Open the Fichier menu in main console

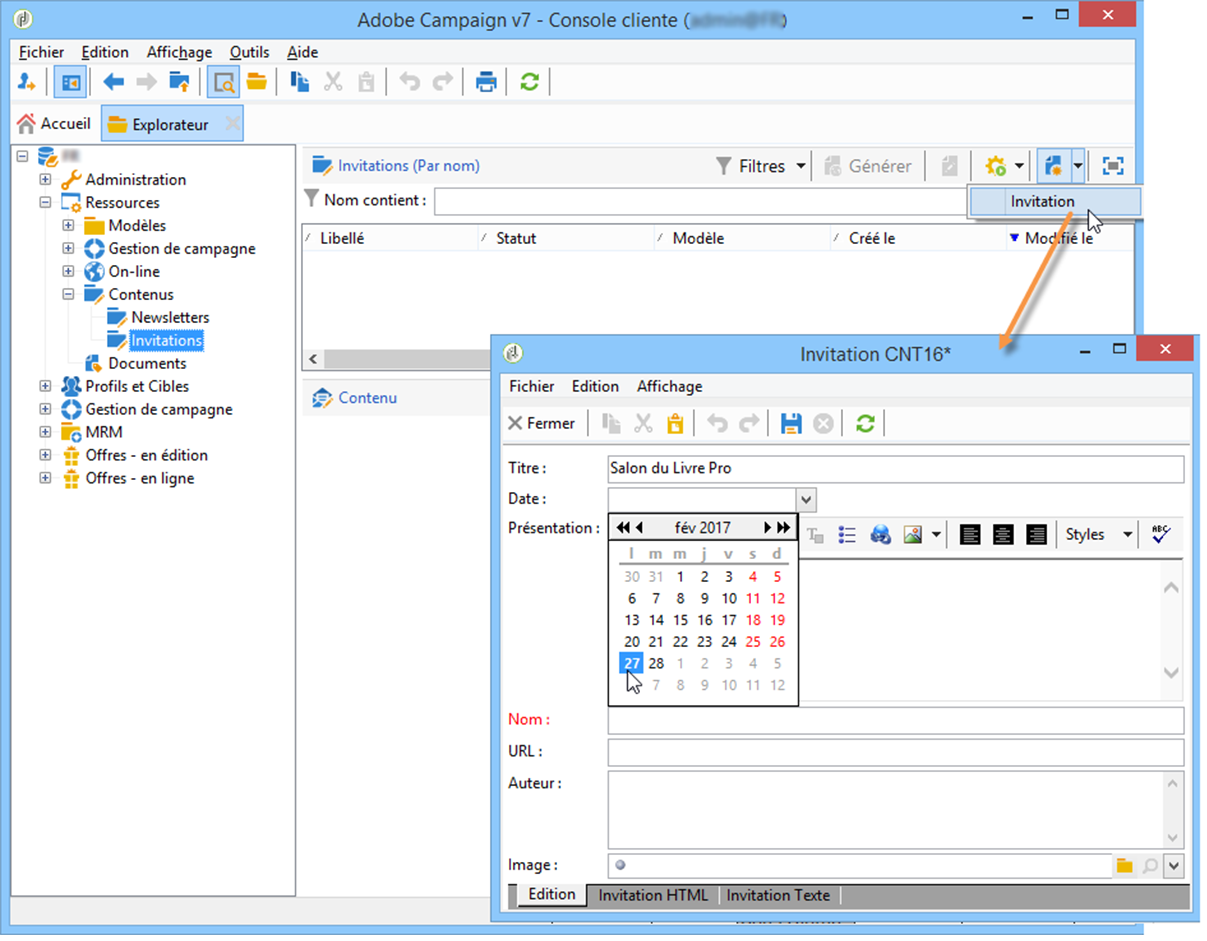coord(41,52)
